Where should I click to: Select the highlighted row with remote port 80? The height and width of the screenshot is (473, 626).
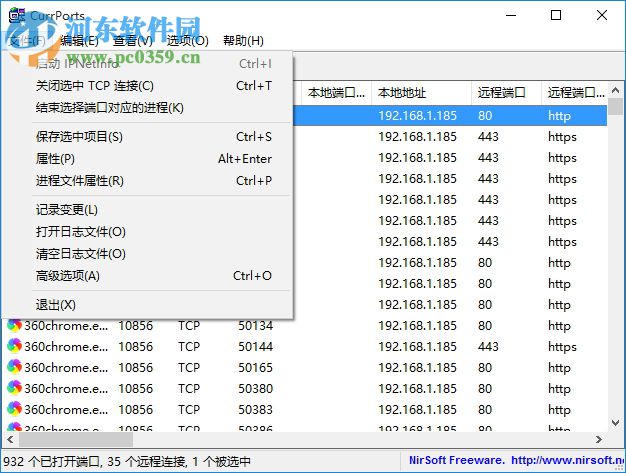click(x=450, y=116)
